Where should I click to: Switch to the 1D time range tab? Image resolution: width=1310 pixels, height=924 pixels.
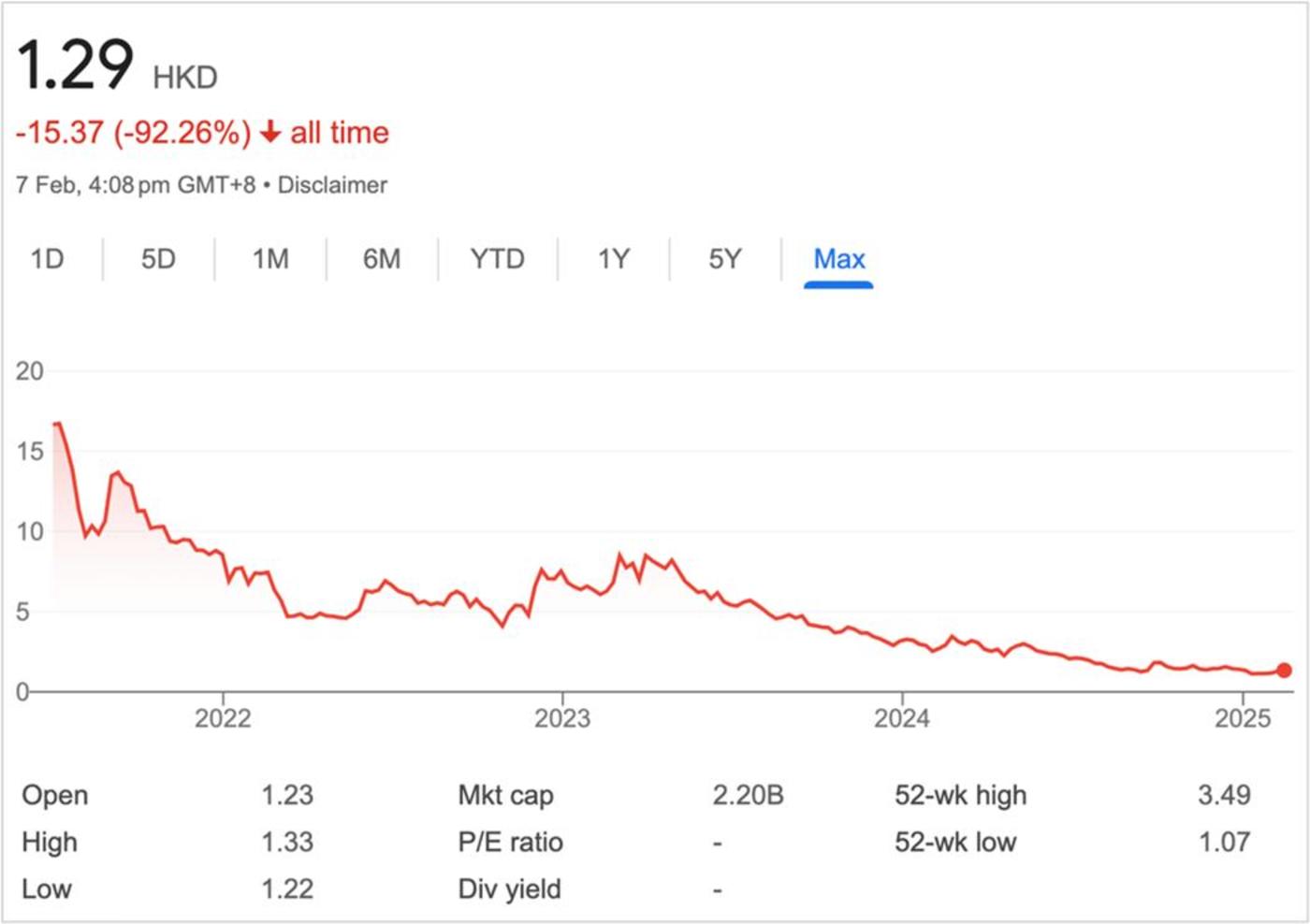47,259
